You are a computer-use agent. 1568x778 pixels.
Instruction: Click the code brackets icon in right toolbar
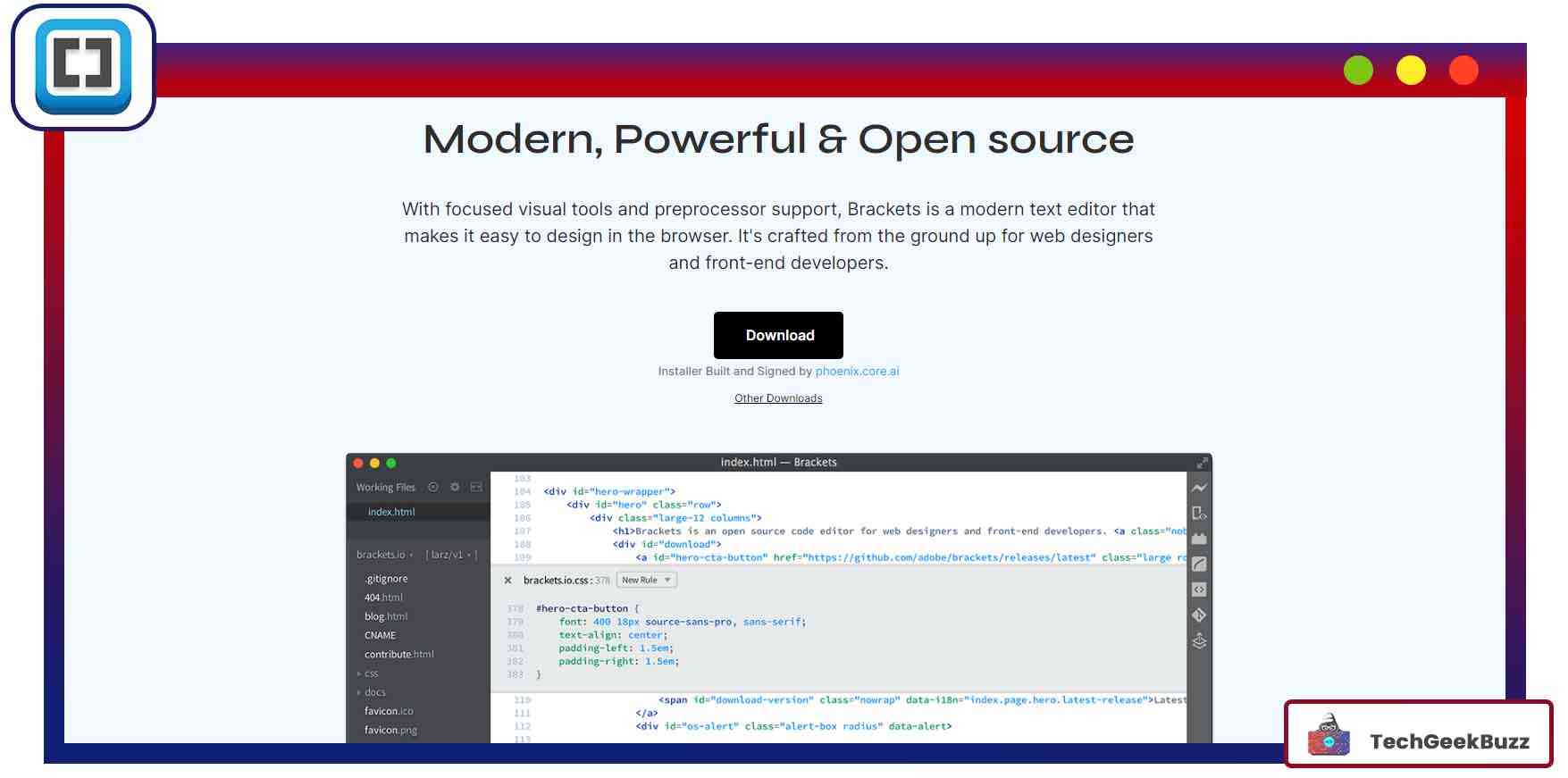click(x=1199, y=590)
